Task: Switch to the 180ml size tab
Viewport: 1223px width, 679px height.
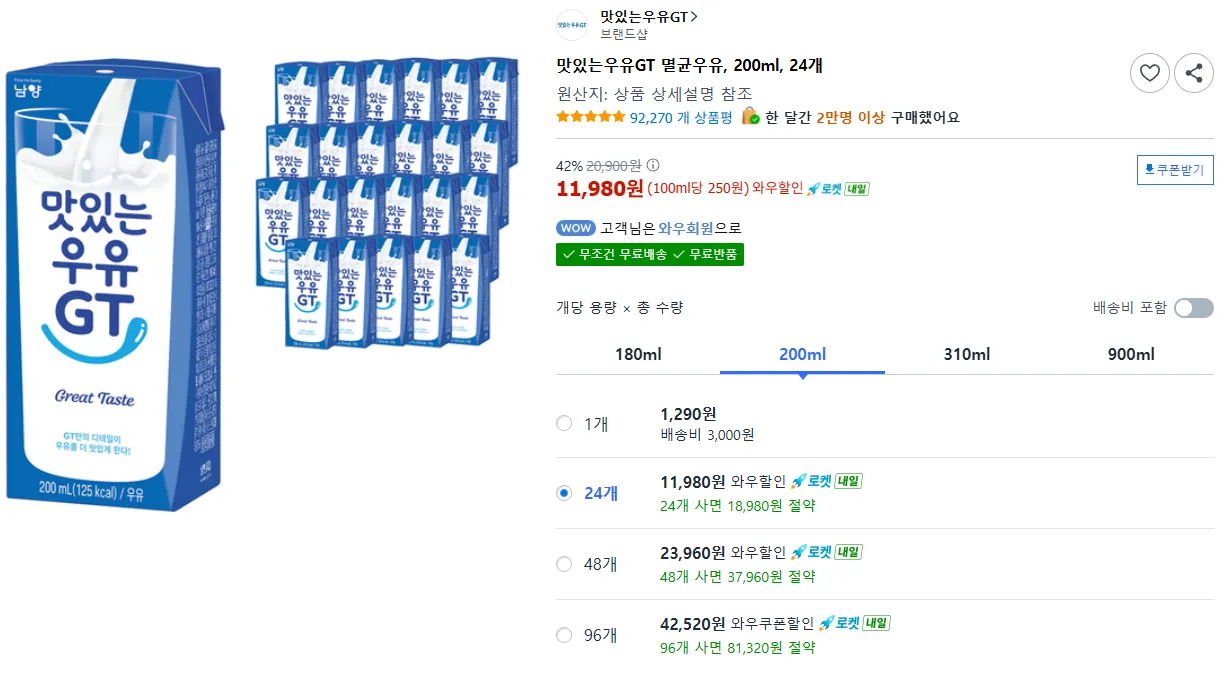Action: tap(638, 355)
